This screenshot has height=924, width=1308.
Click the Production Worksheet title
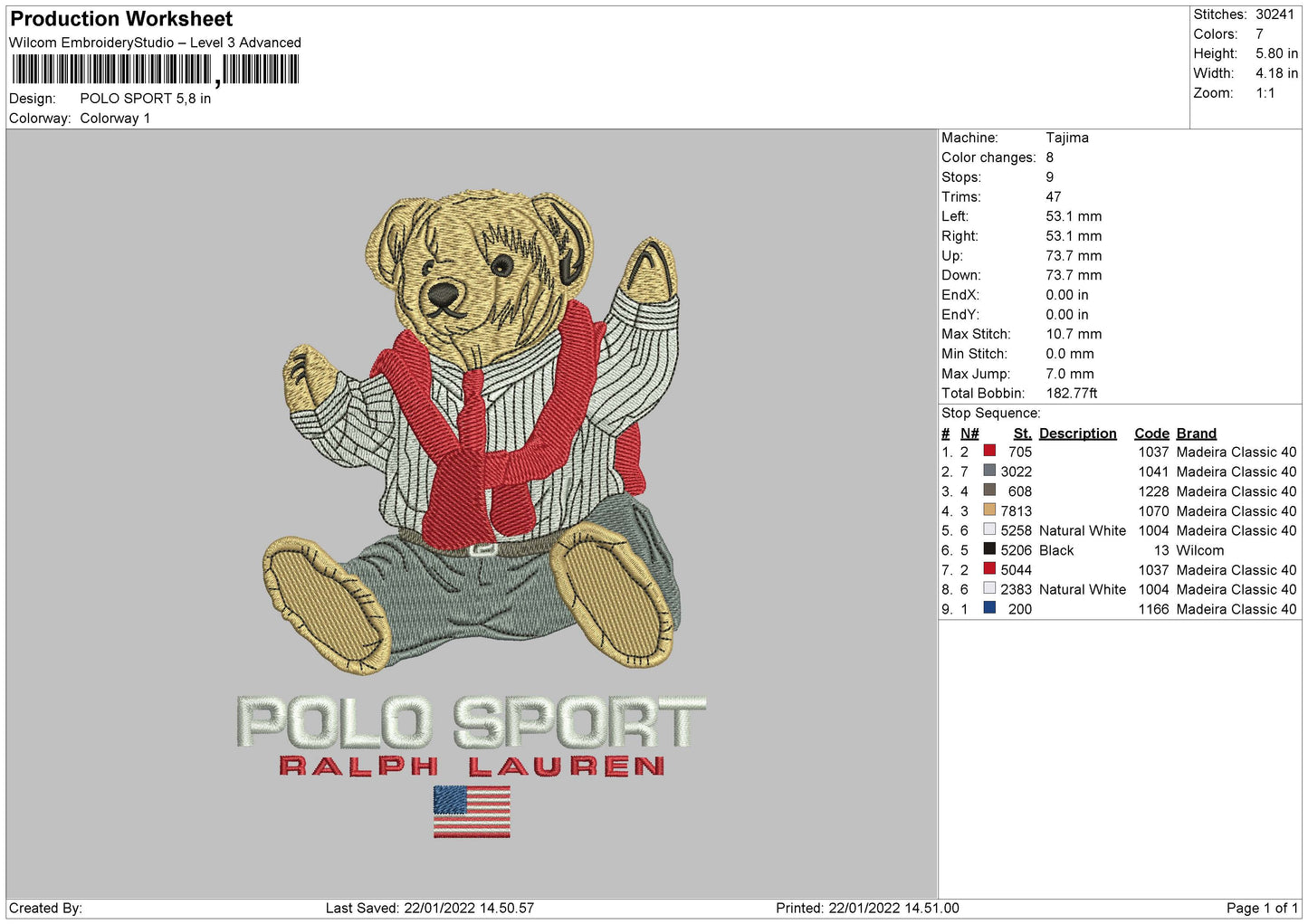click(121, 19)
